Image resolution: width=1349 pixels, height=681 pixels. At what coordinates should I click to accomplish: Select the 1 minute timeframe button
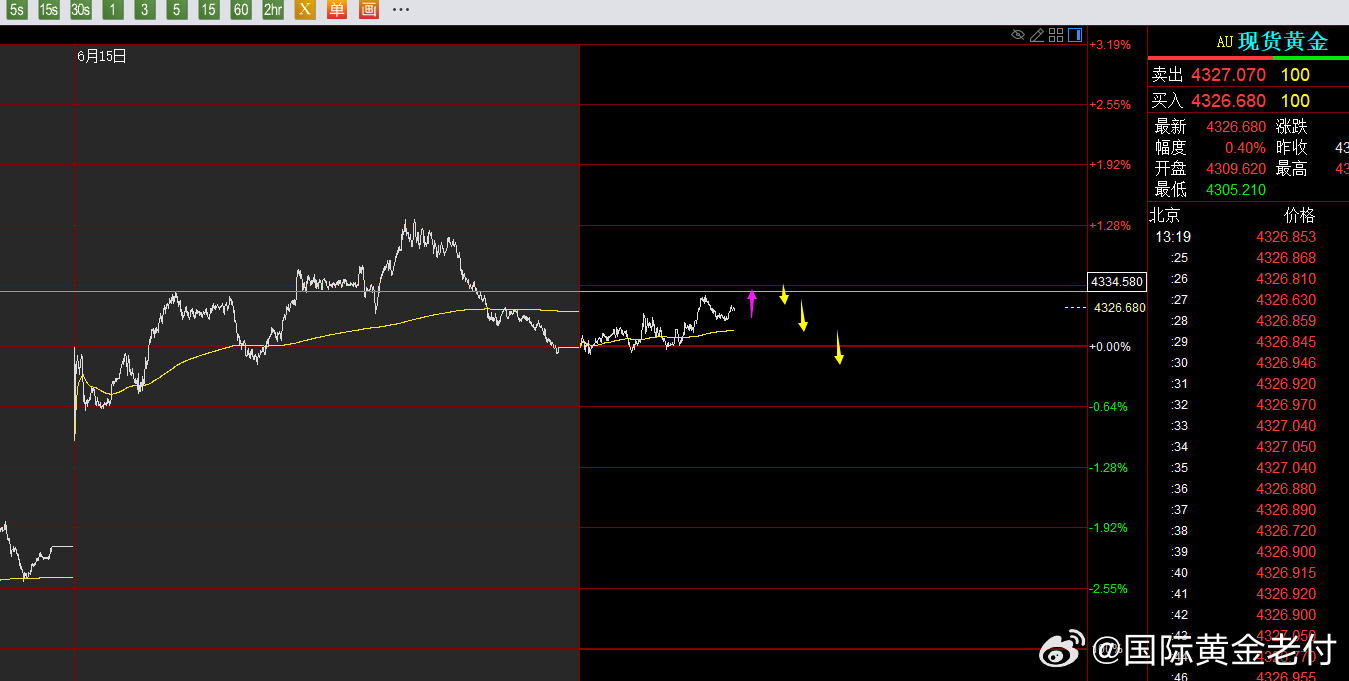(x=113, y=10)
